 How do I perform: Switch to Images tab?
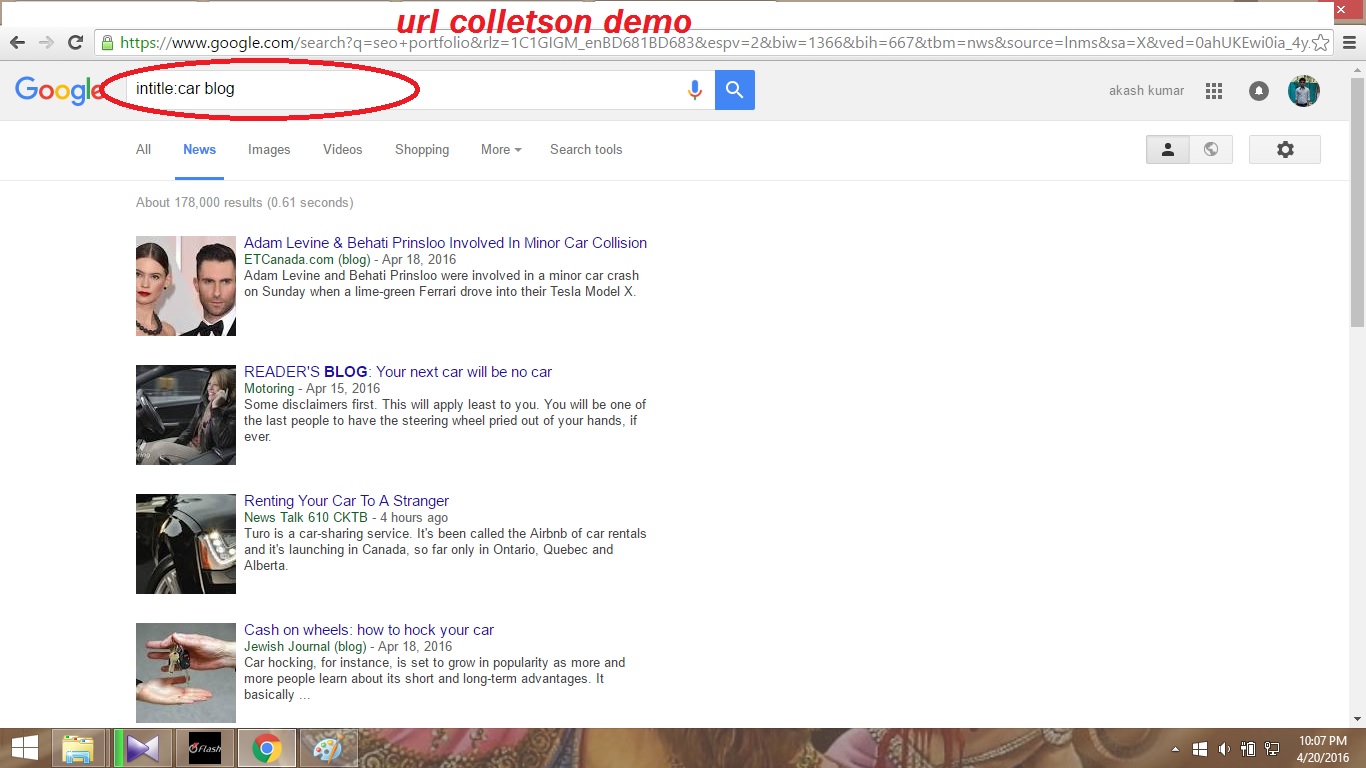pos(269,149)
